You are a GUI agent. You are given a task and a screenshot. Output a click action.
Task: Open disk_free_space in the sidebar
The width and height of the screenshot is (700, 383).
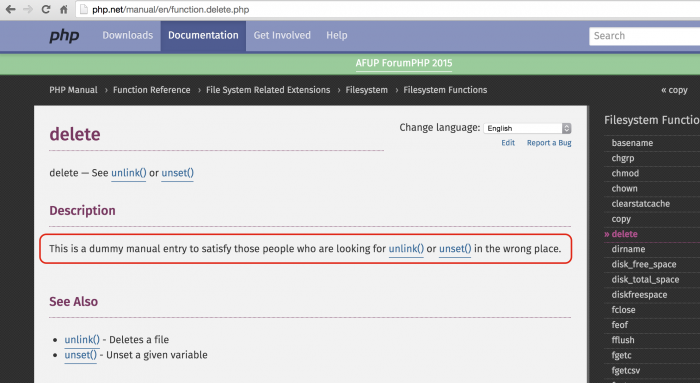644,264
